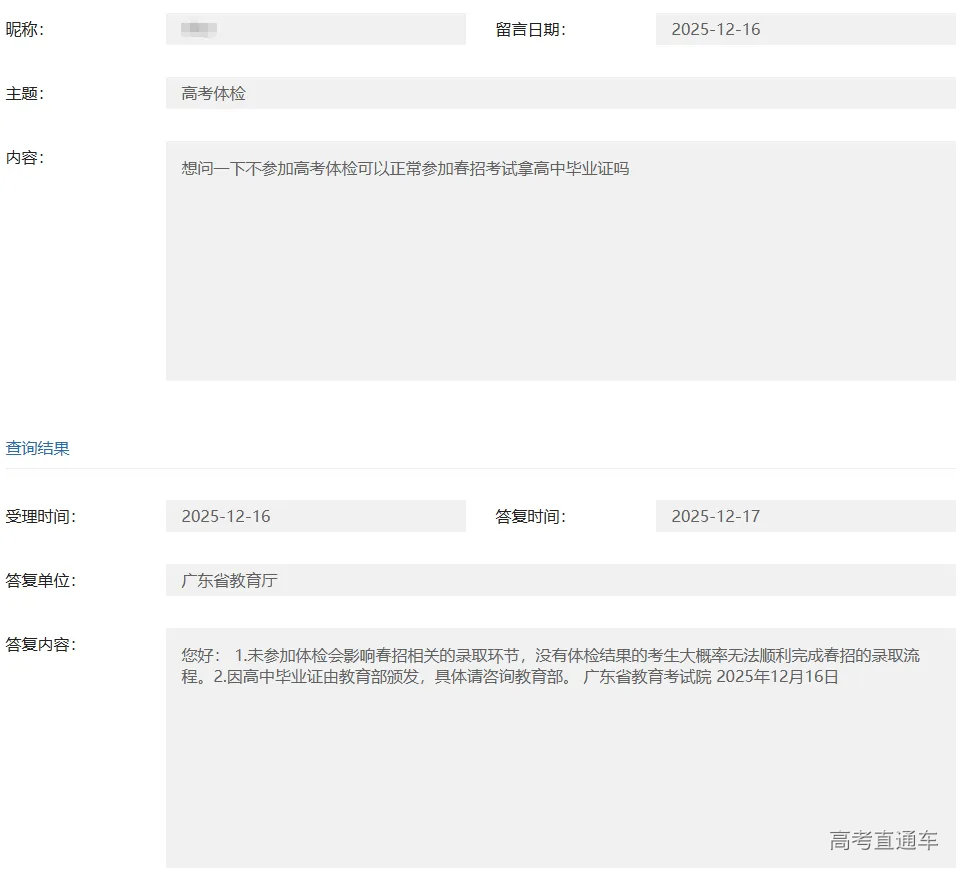967x880 pixels.
Task: Open the 查询结果 section heading
Action: (x=38, y=448)
